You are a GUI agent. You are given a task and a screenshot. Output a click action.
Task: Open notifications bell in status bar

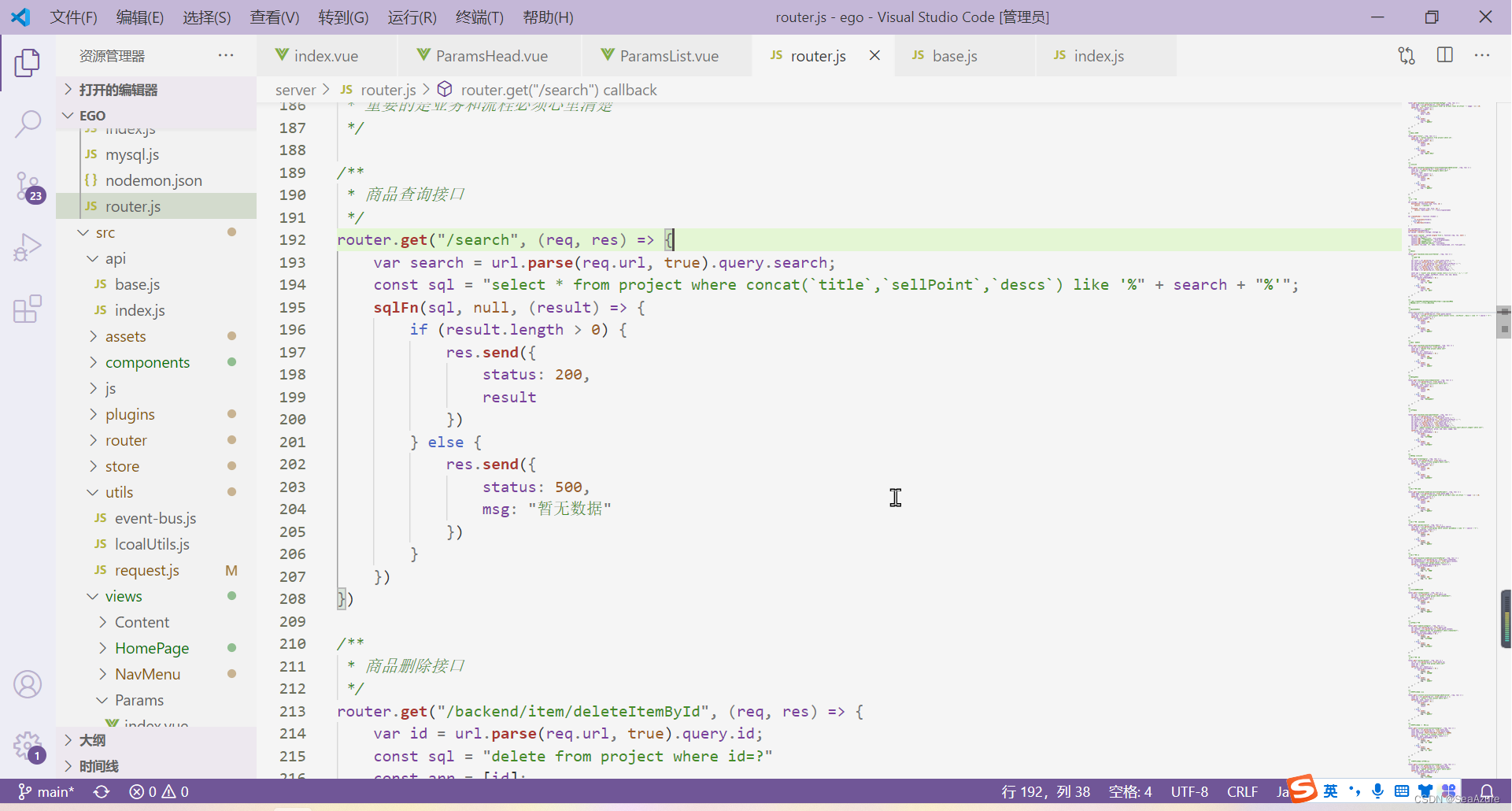[1487, 791]
